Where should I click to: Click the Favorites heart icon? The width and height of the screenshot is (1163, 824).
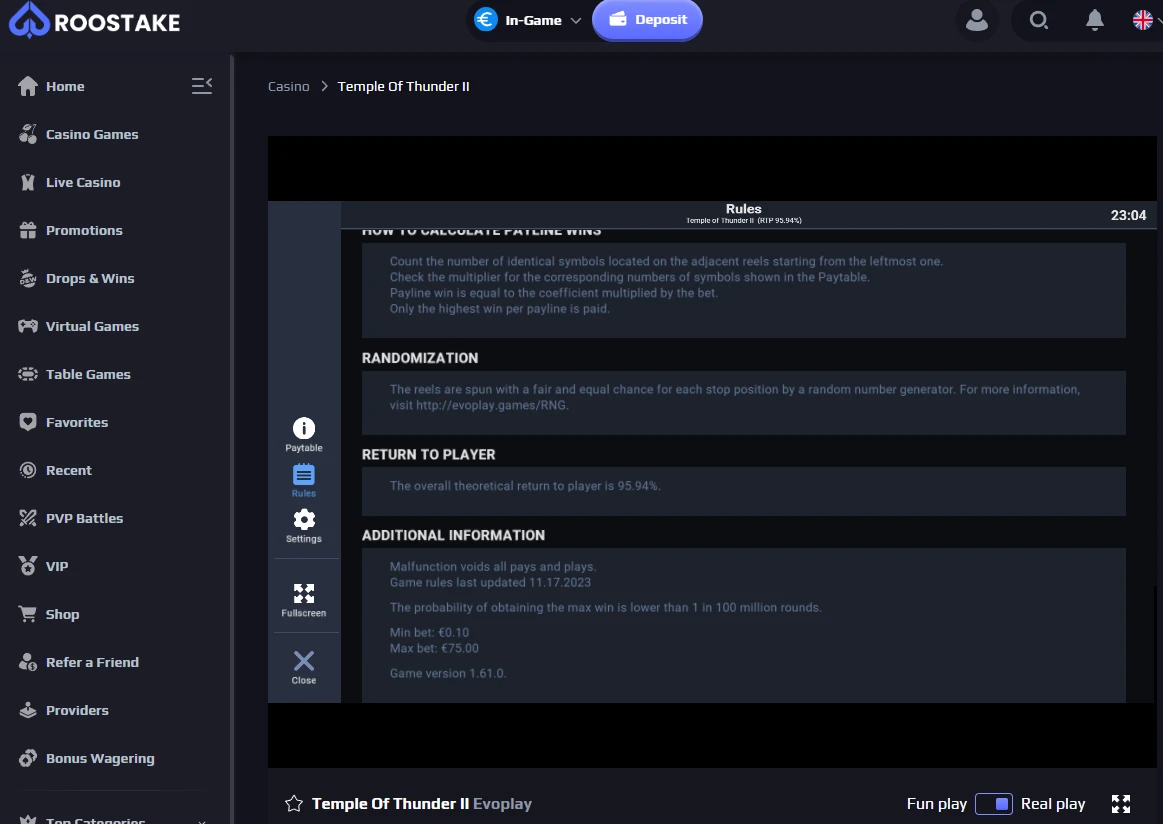pyautogui.click(x=27, y=422)
